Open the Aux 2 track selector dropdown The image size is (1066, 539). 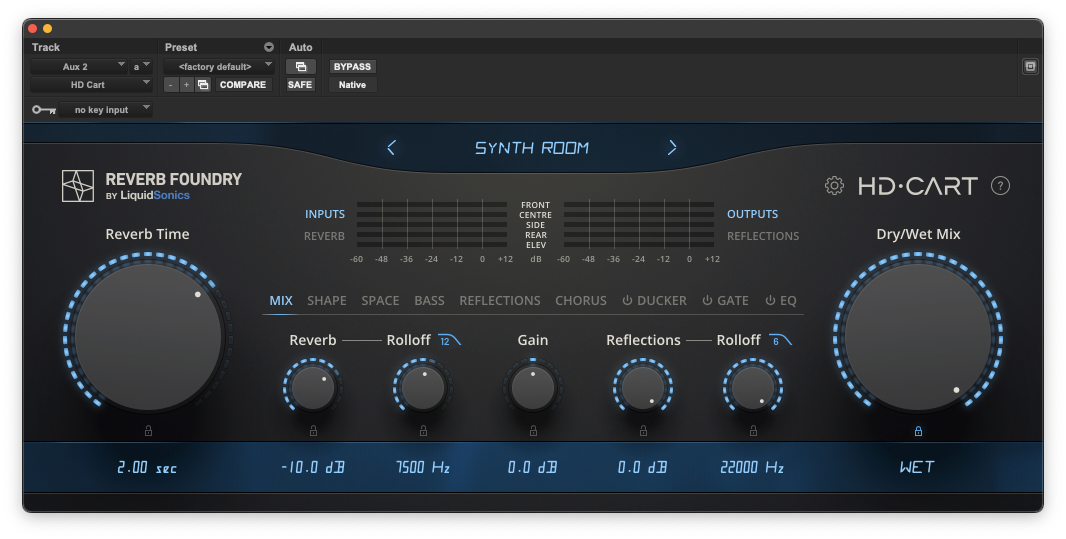click(79, 67)
